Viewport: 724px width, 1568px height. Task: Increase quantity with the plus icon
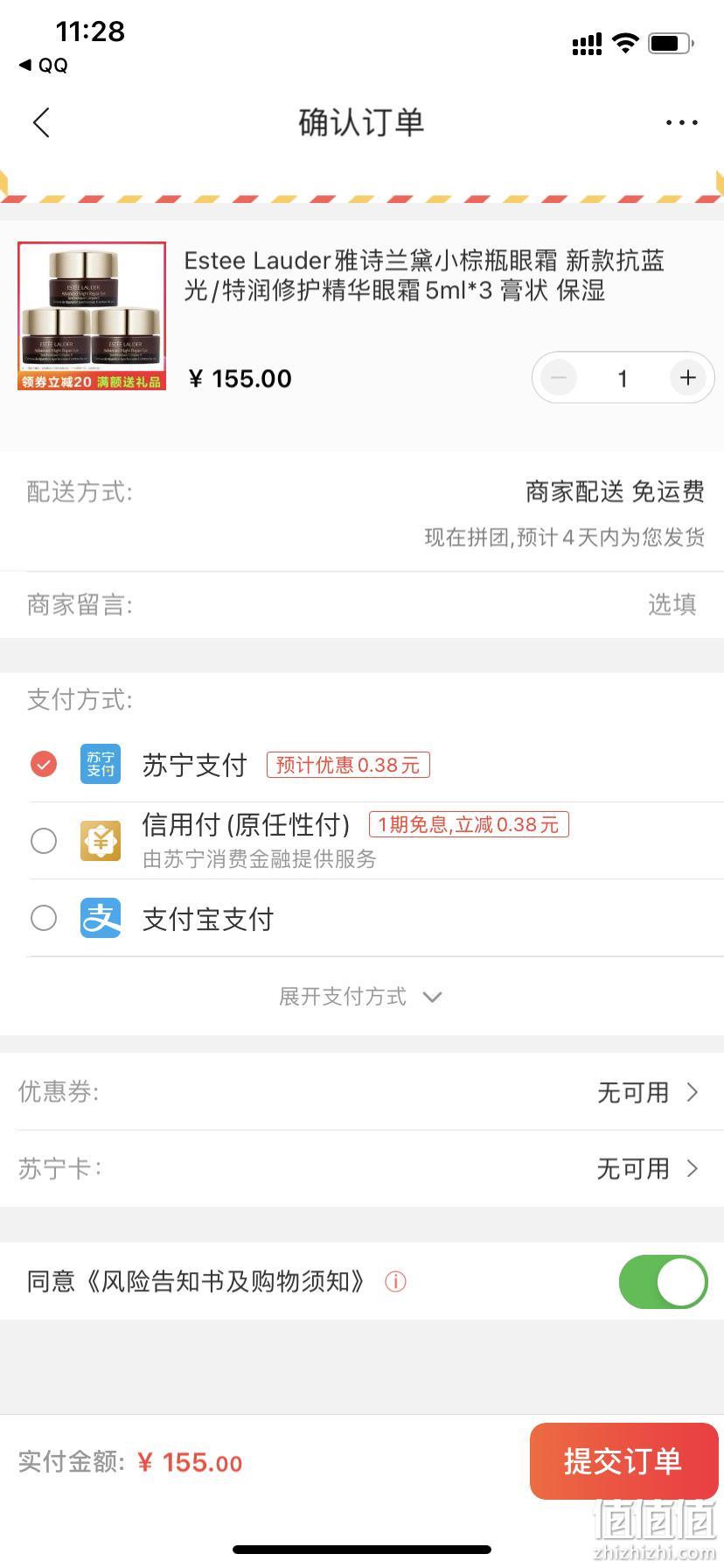pos(688,378)
